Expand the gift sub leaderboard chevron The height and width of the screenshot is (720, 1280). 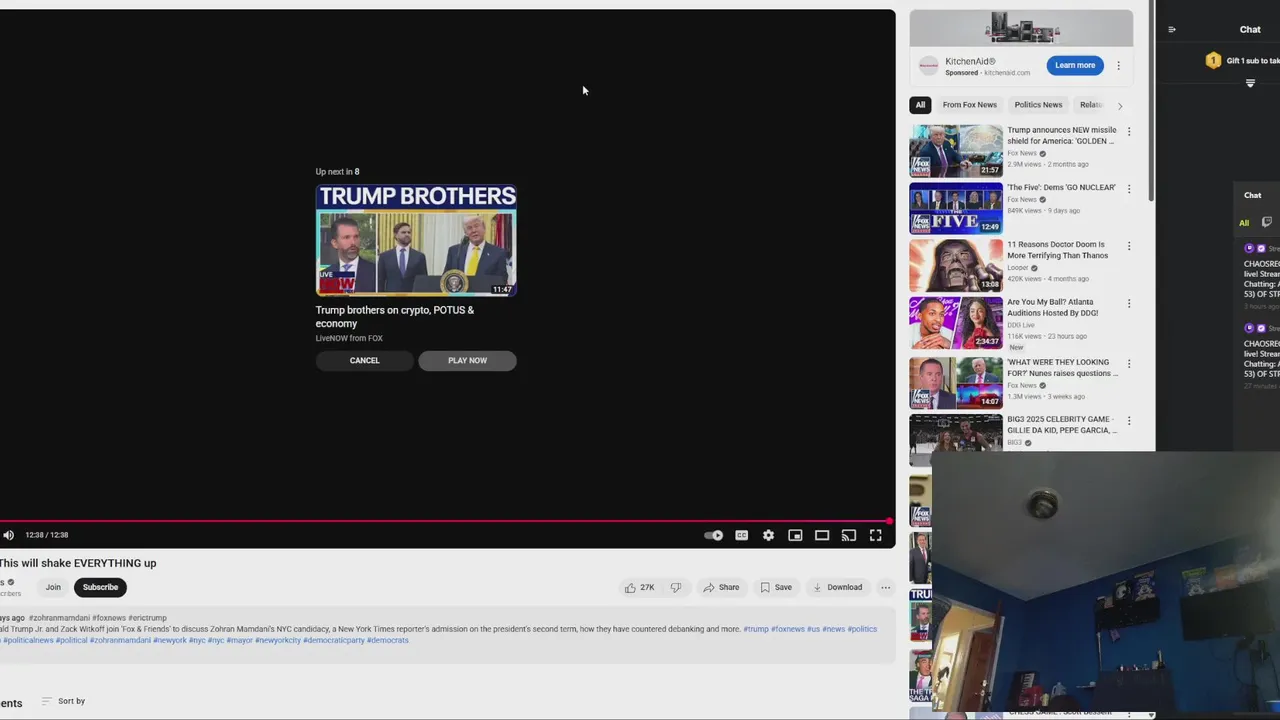pos(1250,84)
